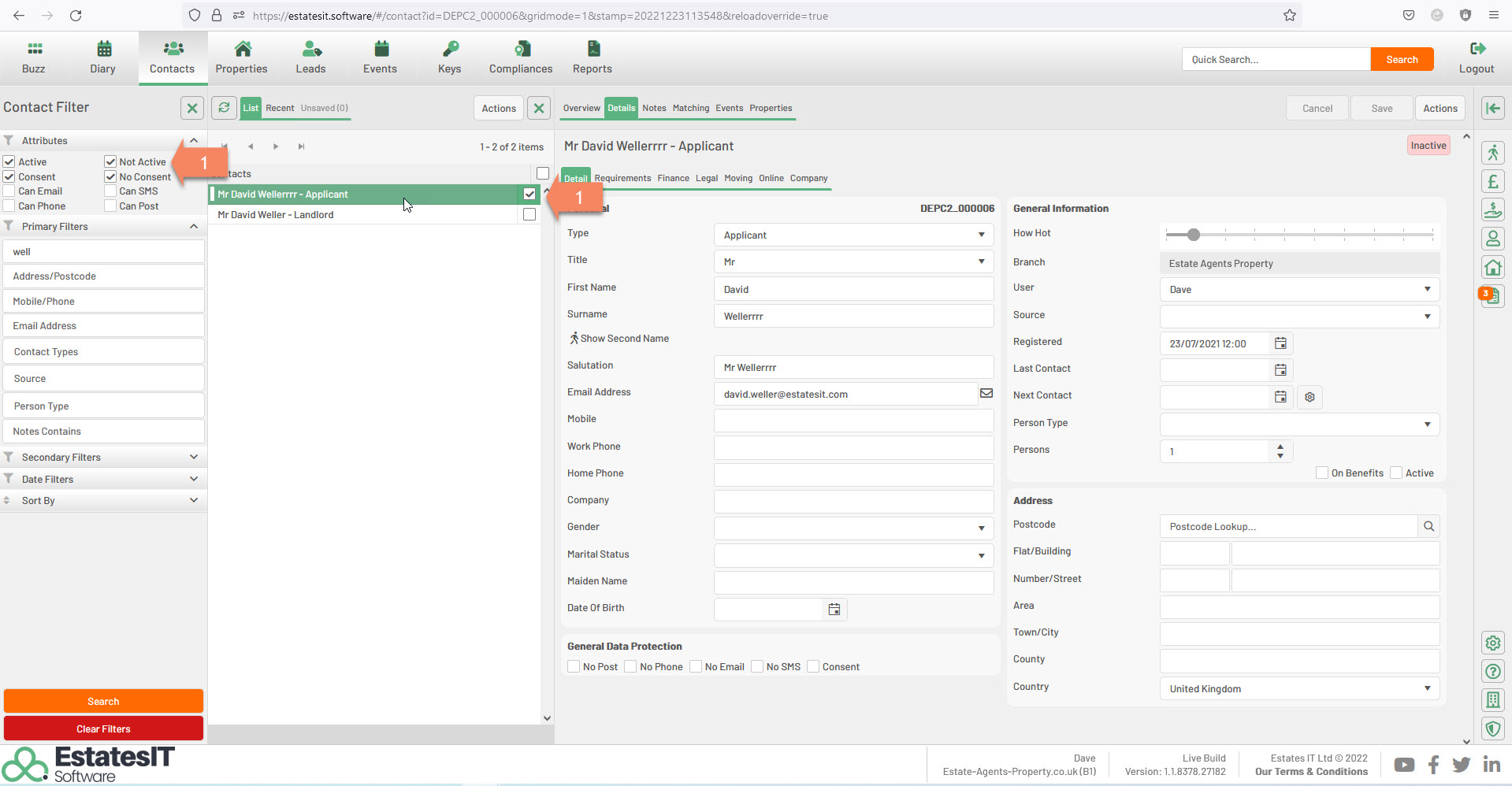Click the envelope icon next to Email Address
Screen dimensions: 1512x786
pyautogui.click(x=986, y=394)
